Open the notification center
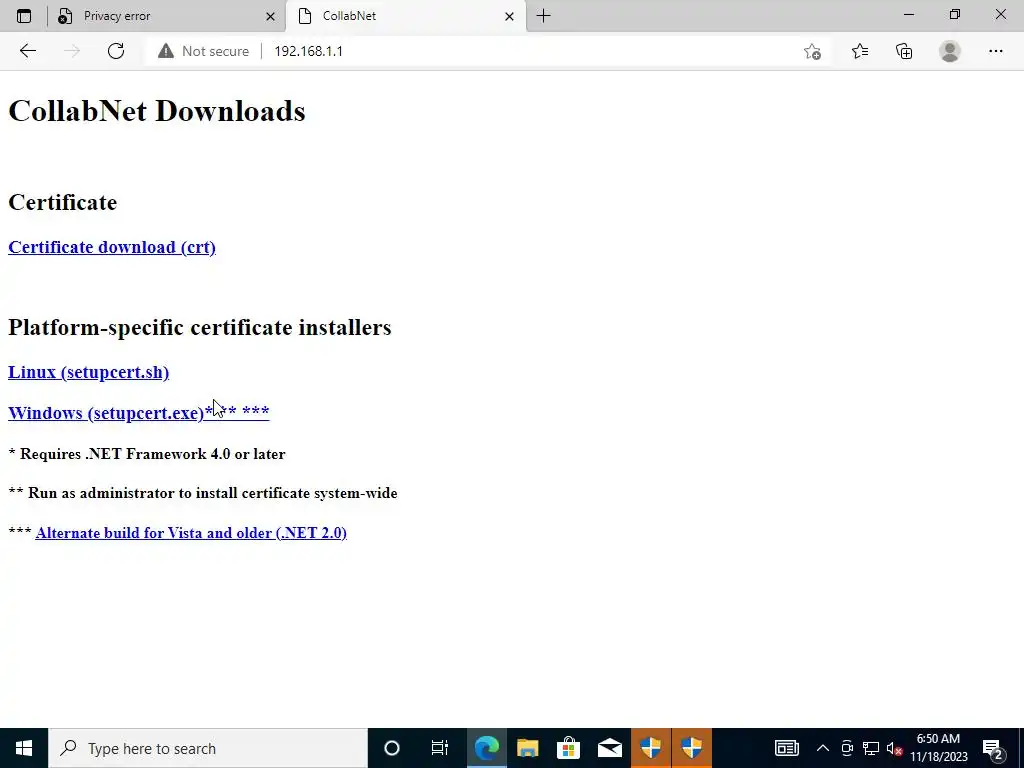Viewport: 1024px width, 768px height. pos(992,748)
